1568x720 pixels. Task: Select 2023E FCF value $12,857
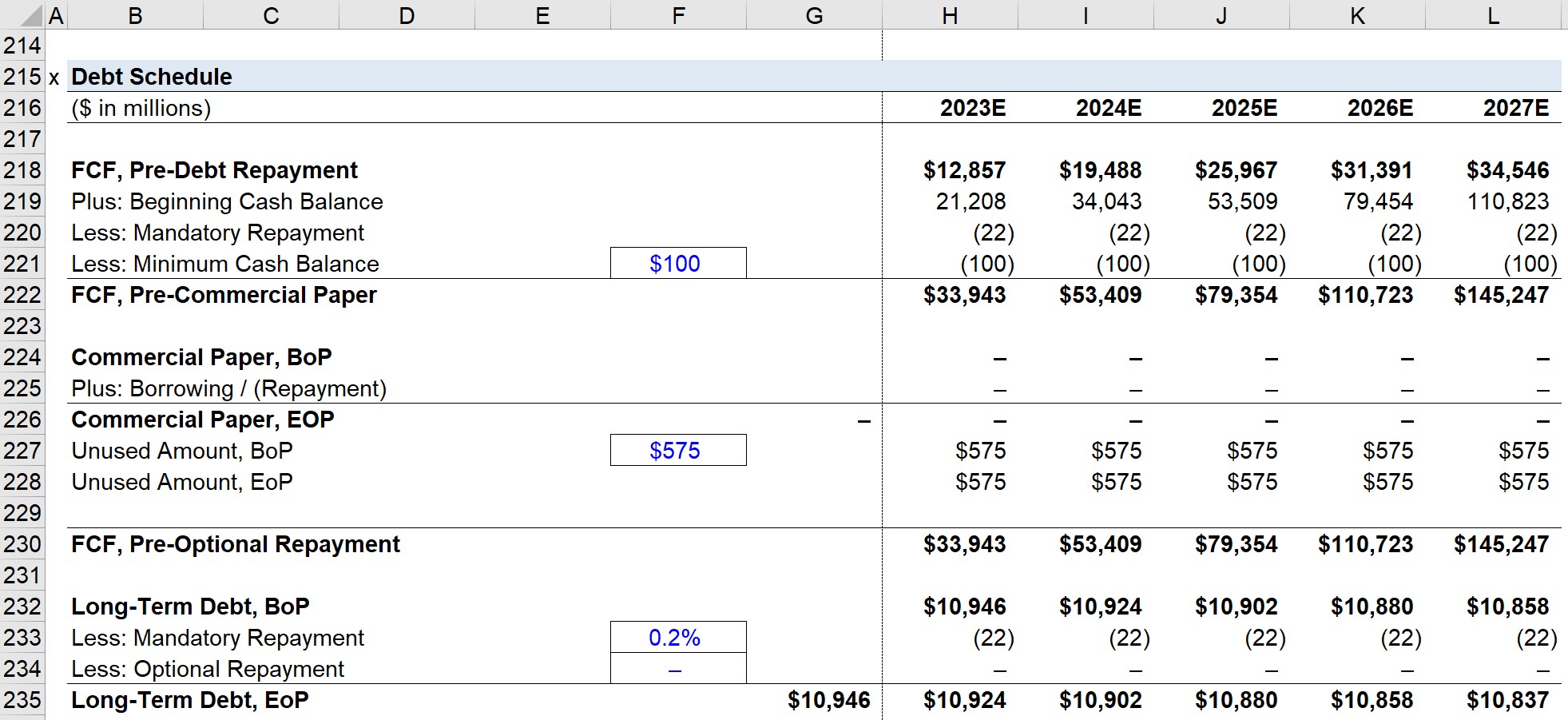click(964, 170)
